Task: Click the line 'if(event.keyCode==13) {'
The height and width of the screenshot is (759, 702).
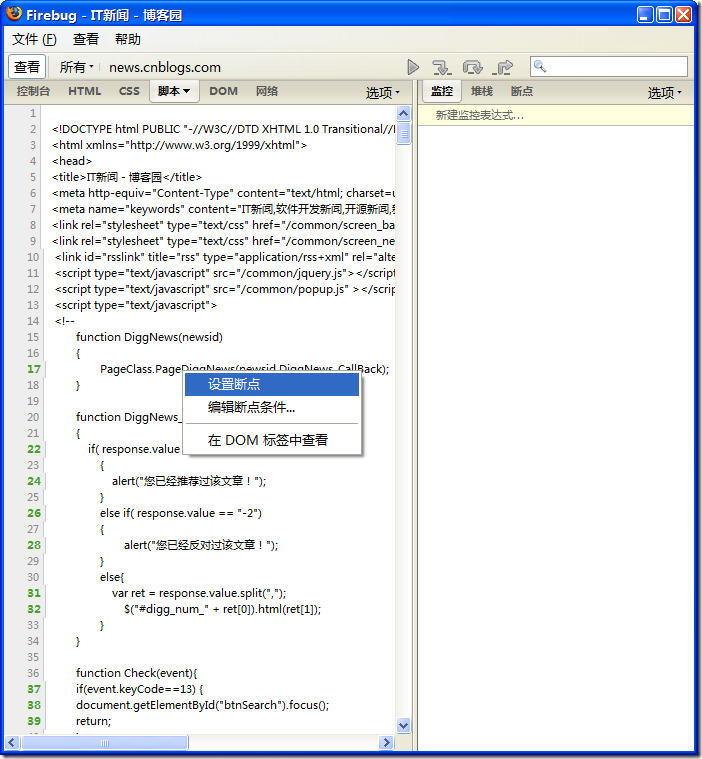Action: [x=140, y=689]
